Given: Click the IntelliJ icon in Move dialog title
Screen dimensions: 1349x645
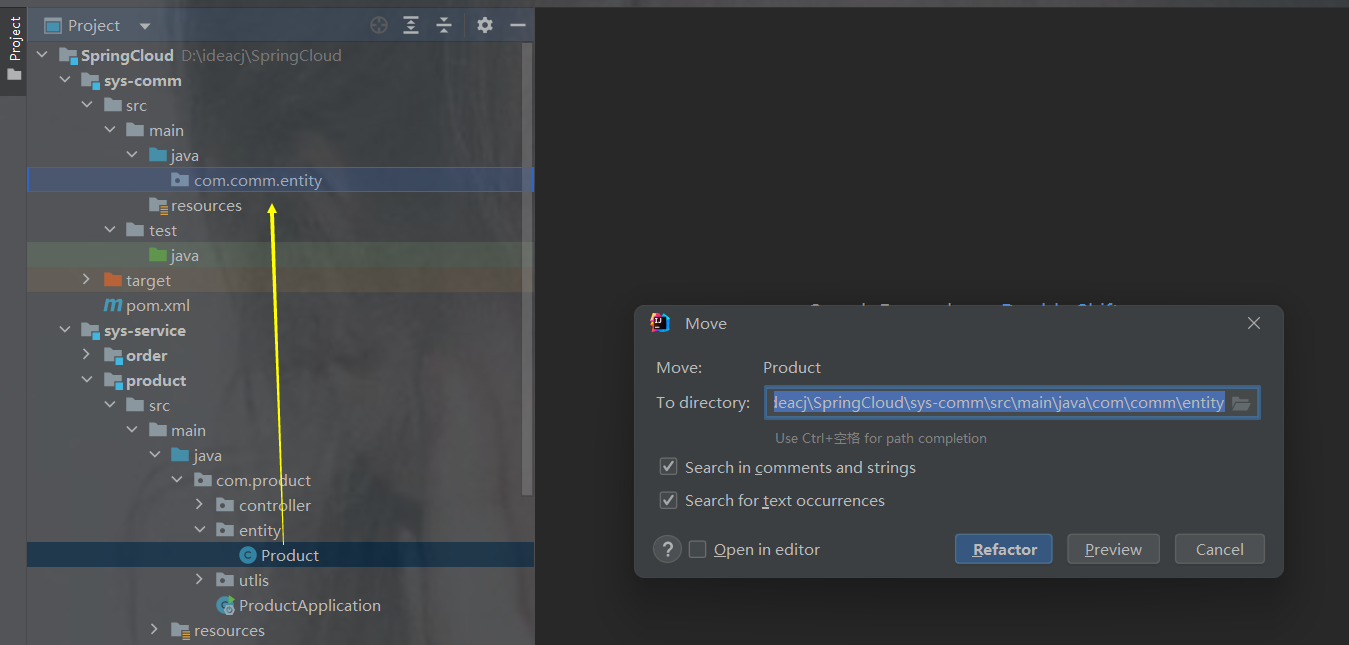Looking at the screenshot, I should pyautogui.click(x=660, y=323).
